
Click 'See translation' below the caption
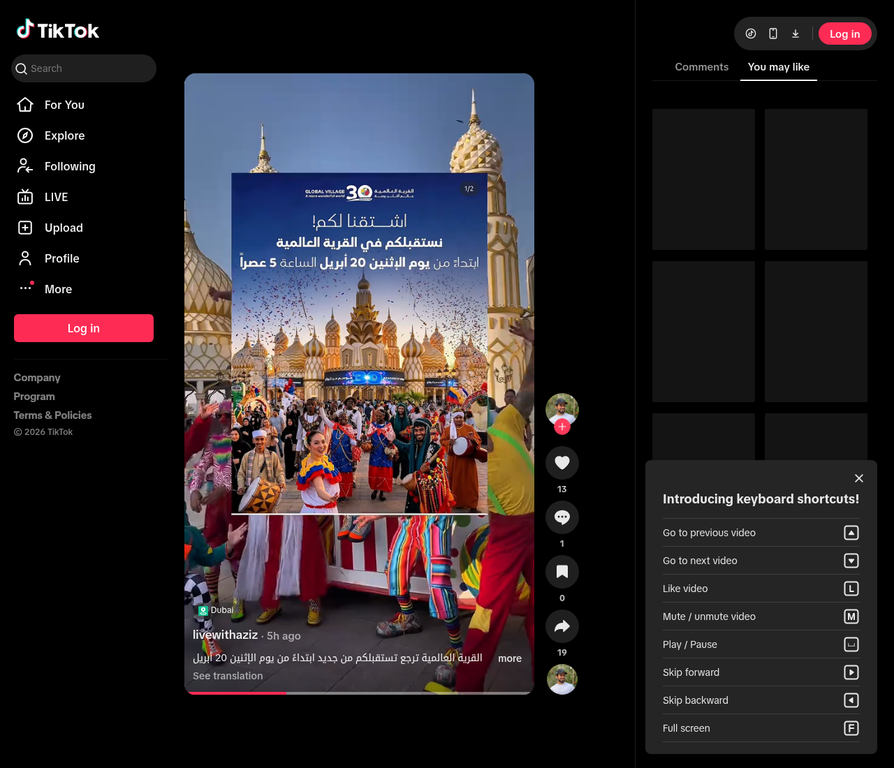pos(229,675)
